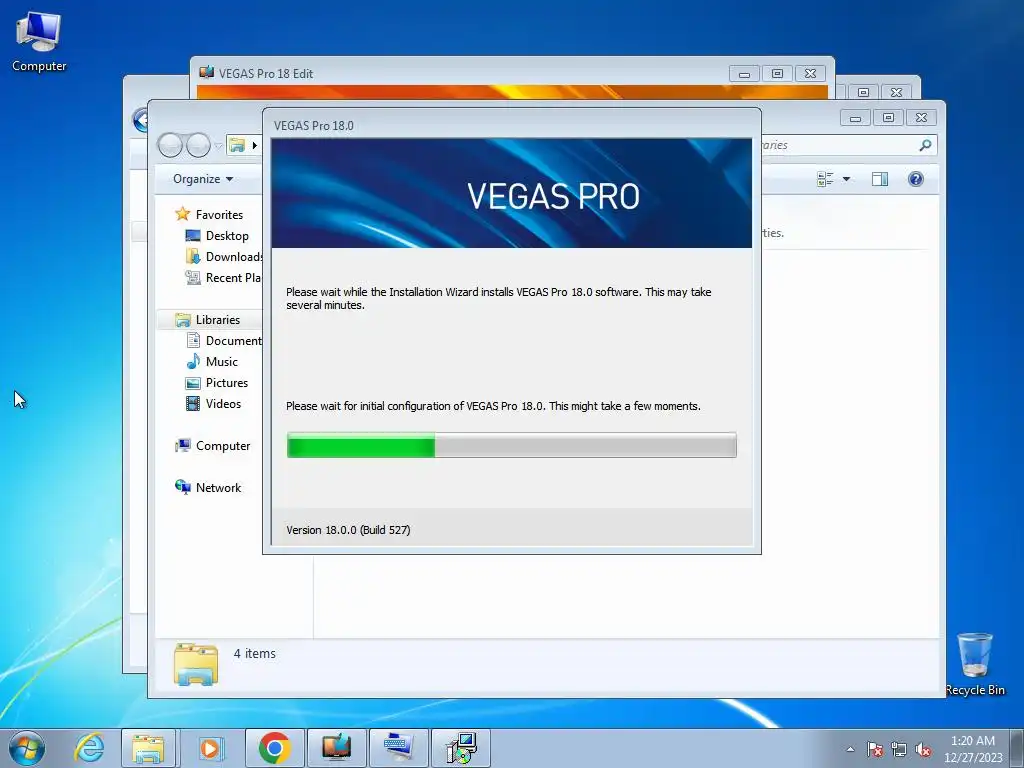Click VEGAS Pro 18 Edit window icon
This screenshot has height=768, width=1024.
[x=206, y=72]
